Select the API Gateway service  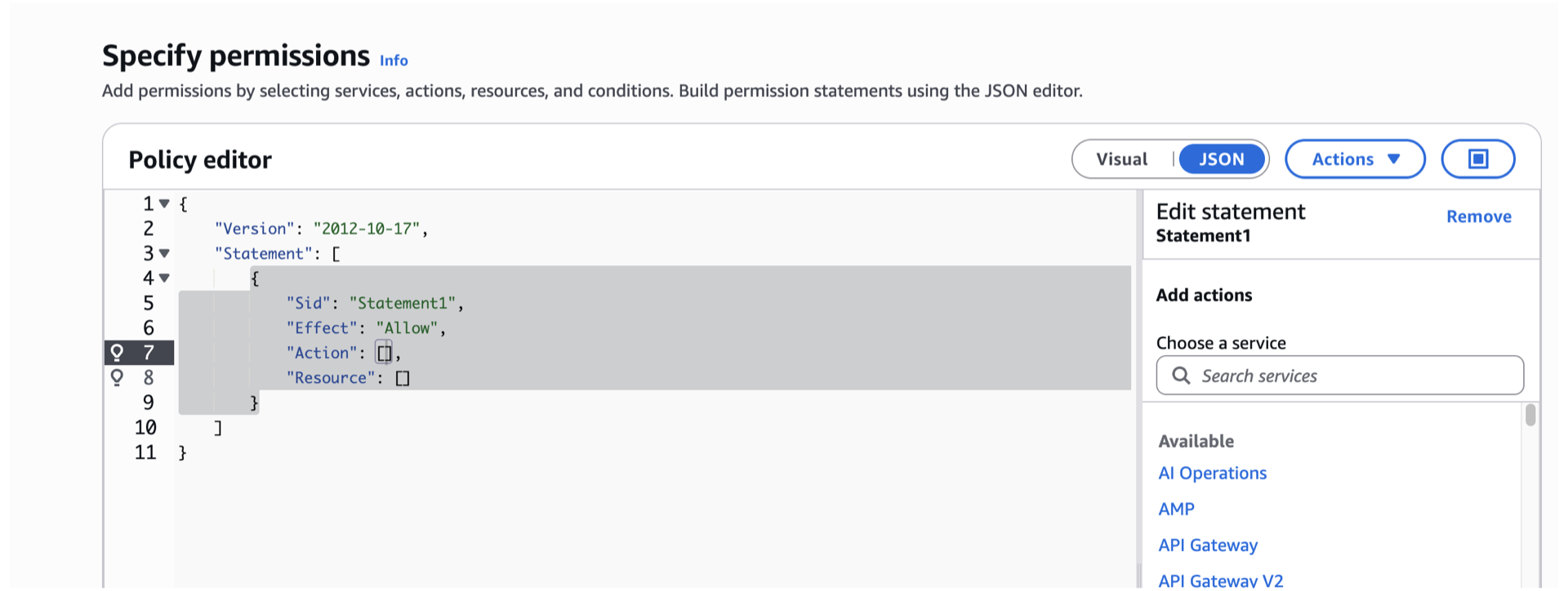(x=1207, y=544)
